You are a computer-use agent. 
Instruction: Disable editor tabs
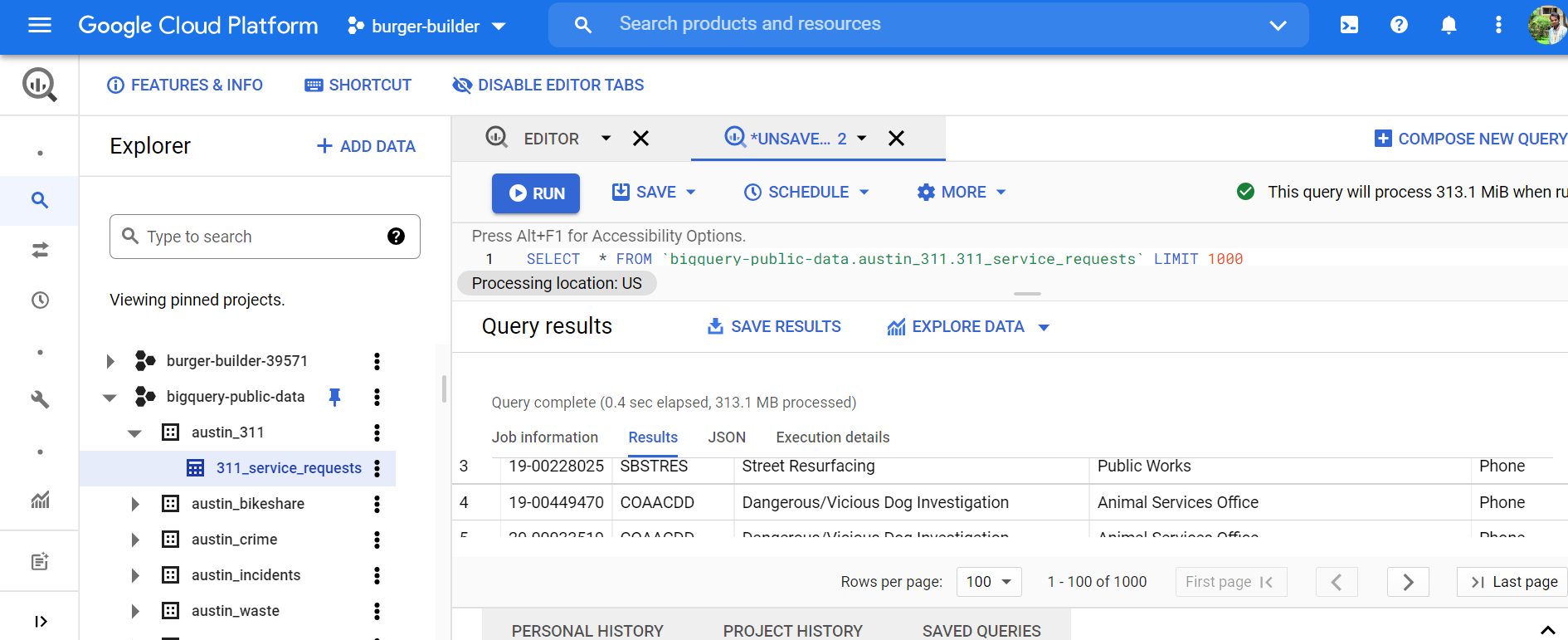click(x=548, y=85)
